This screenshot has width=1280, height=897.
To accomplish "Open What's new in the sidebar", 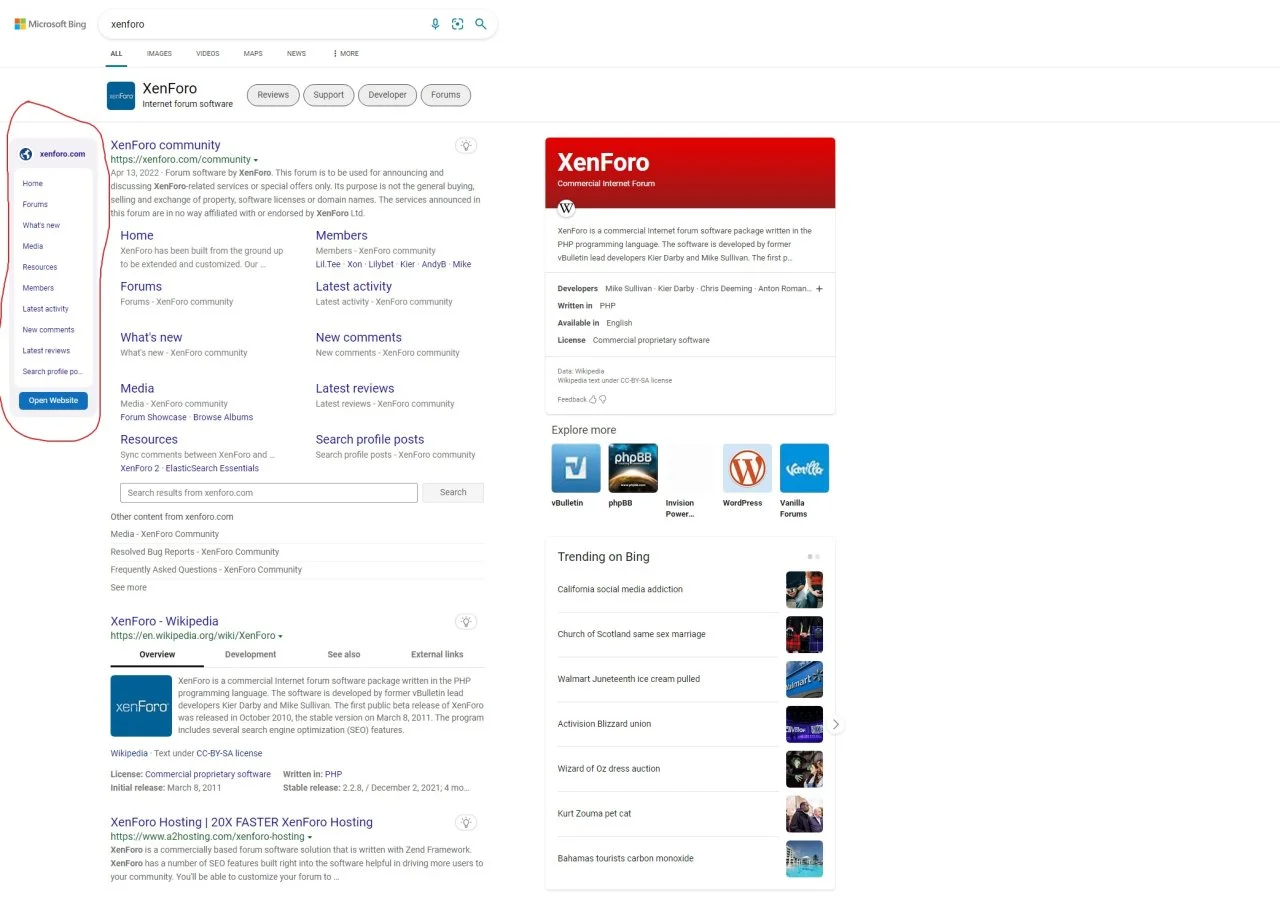I will click(x=41, y=225).
